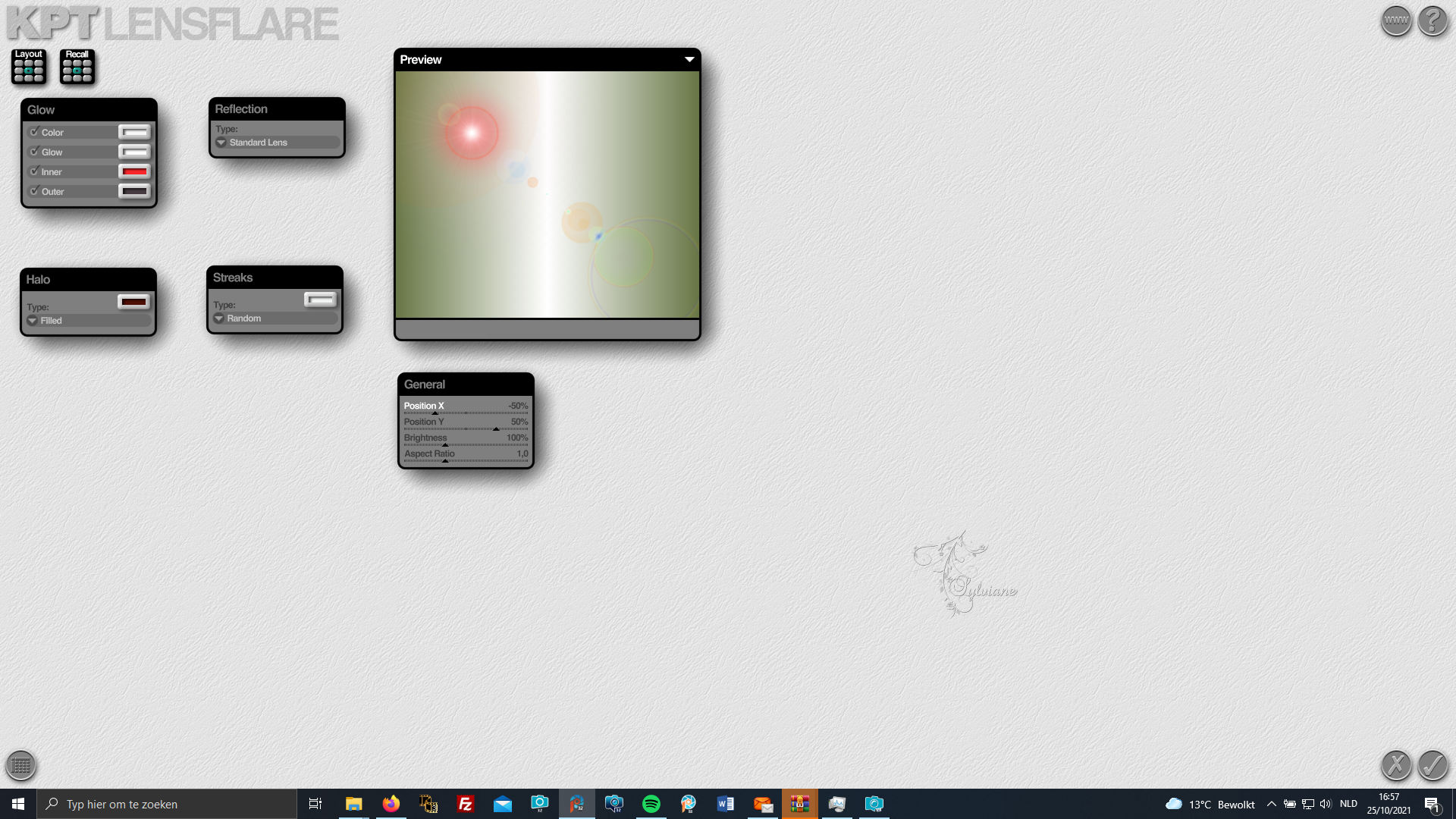
Task: Open the Windows Start menu
Action: [18, 804]
